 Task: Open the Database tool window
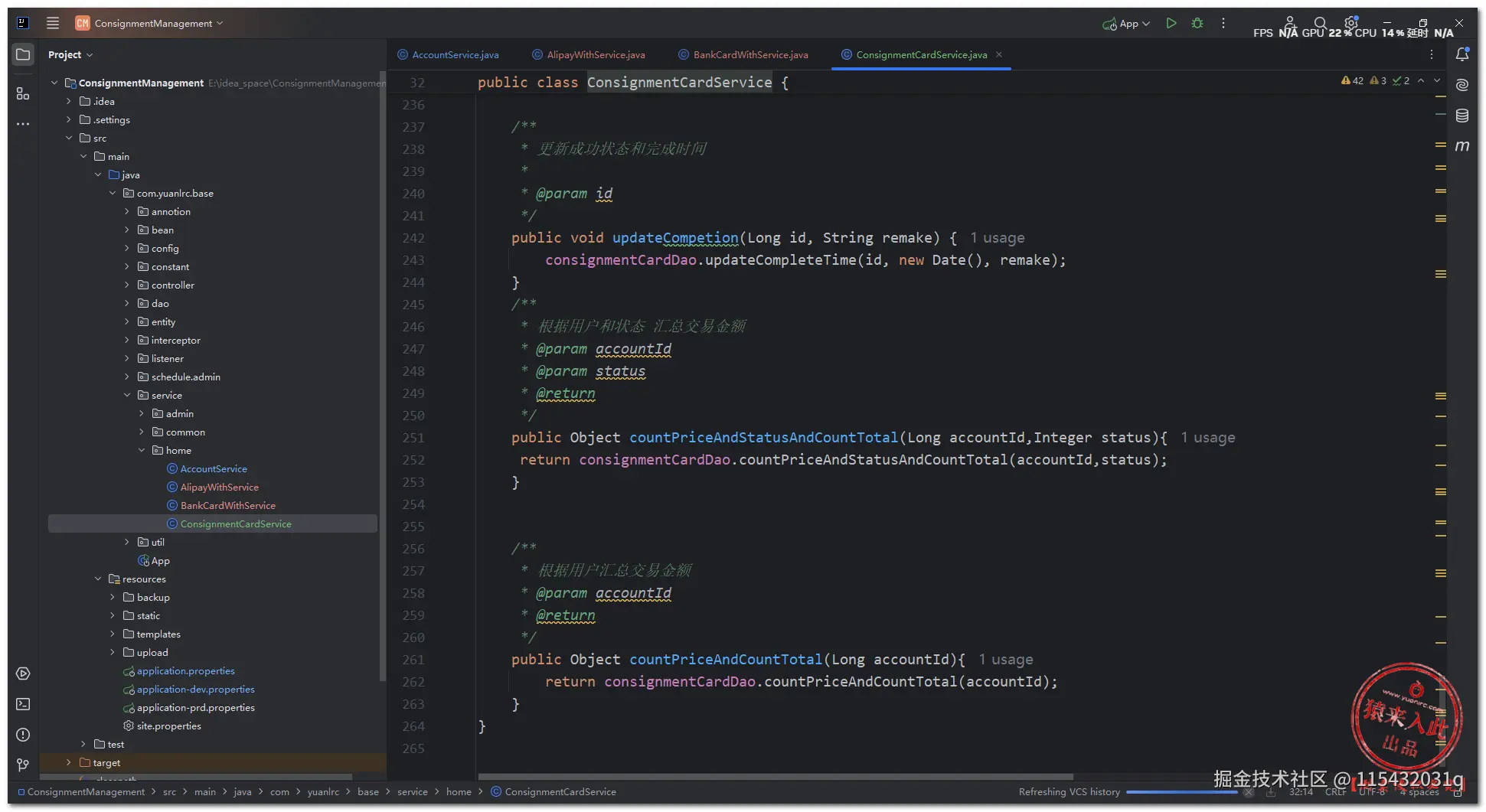point(1462,116)
